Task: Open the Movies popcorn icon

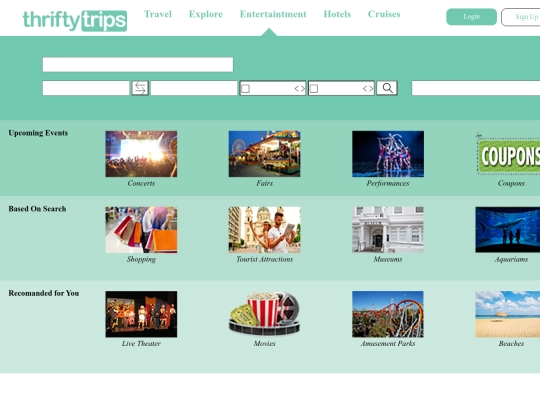Action: [264, 313]
